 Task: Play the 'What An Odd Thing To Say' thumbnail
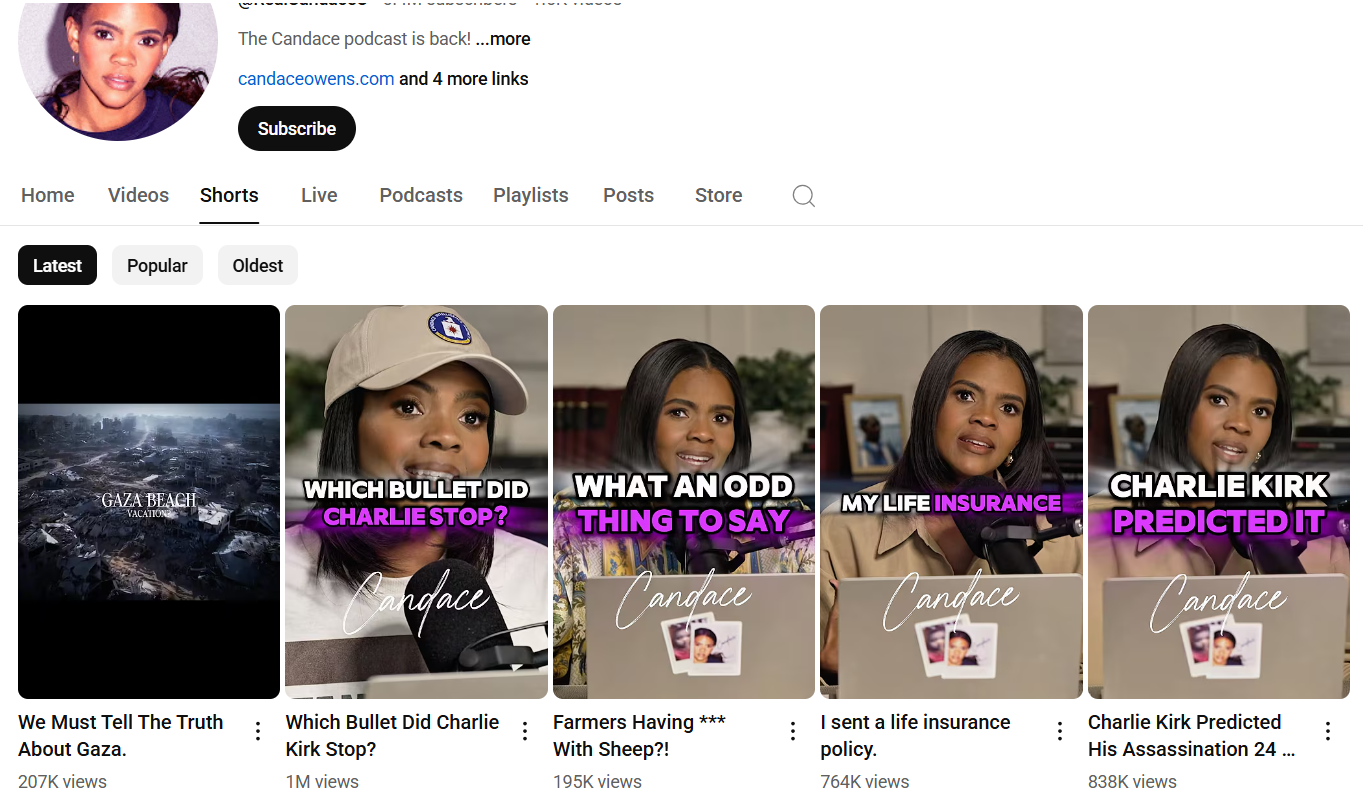point(684,502)
